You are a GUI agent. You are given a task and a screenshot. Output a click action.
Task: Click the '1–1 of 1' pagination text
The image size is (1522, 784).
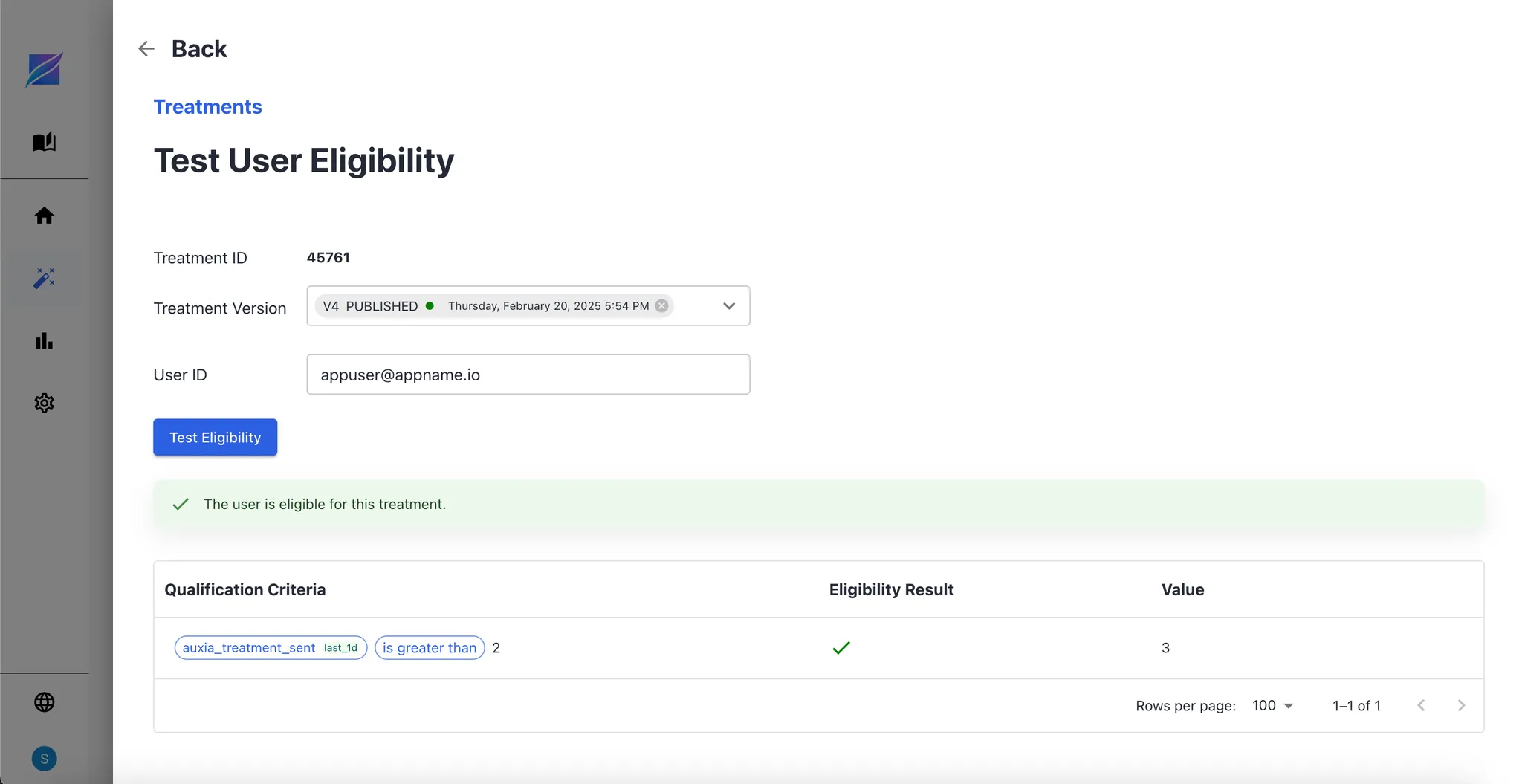pos(1356,706)
